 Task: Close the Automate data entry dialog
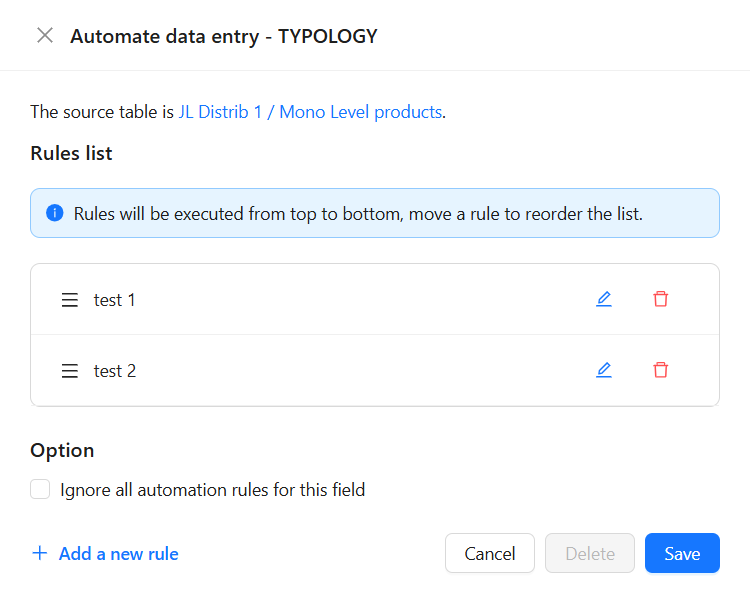pyautogui.click(x=45, y=36)
